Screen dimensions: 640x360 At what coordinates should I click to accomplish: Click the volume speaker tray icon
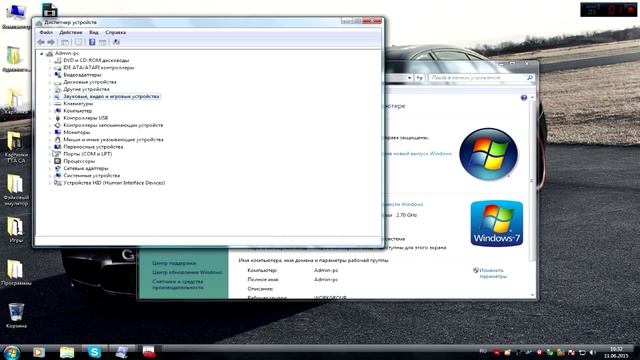593,352
